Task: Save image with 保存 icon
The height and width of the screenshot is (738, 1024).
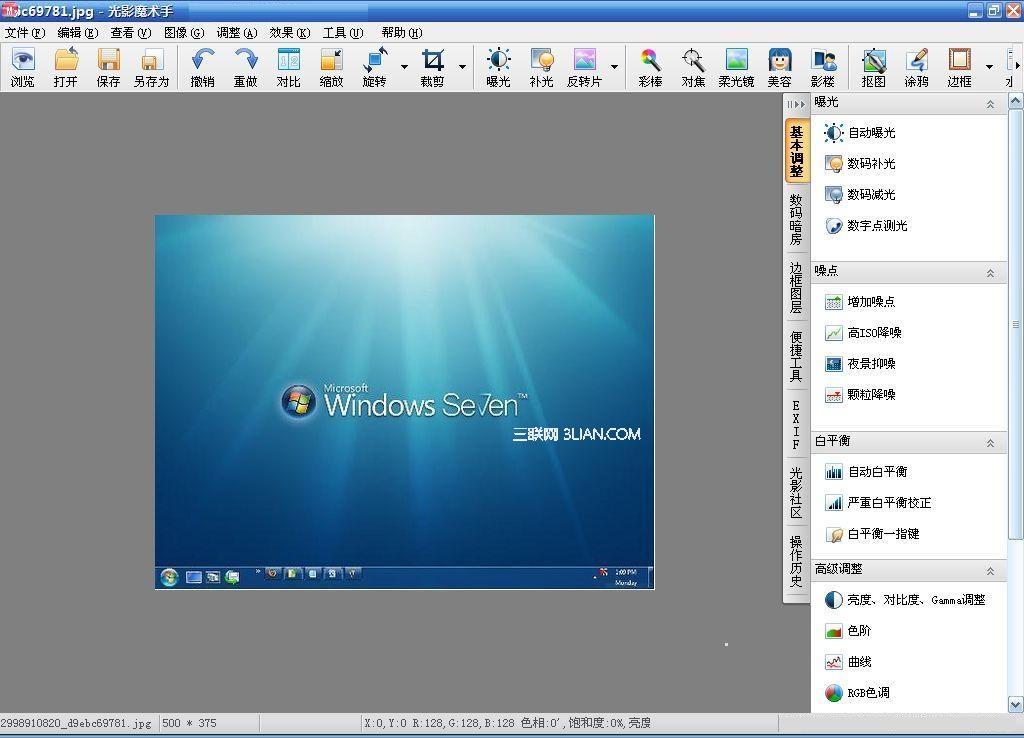Action: tap(108, 67)
